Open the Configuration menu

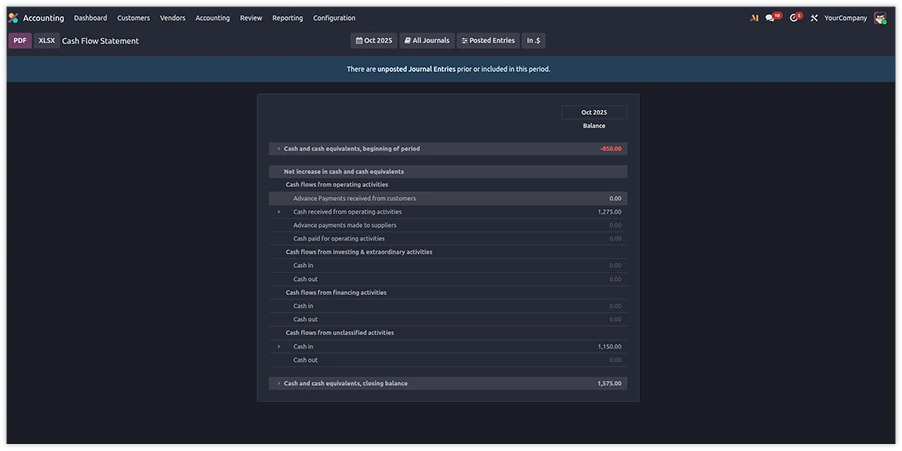pos(333,18)
